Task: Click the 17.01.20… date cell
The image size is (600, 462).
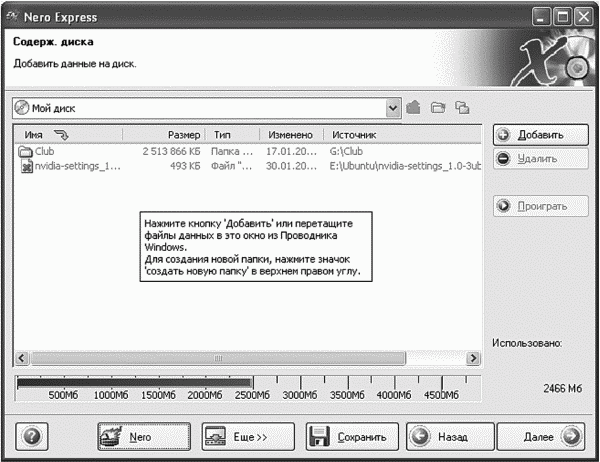Action: click(x=292, y=151)
